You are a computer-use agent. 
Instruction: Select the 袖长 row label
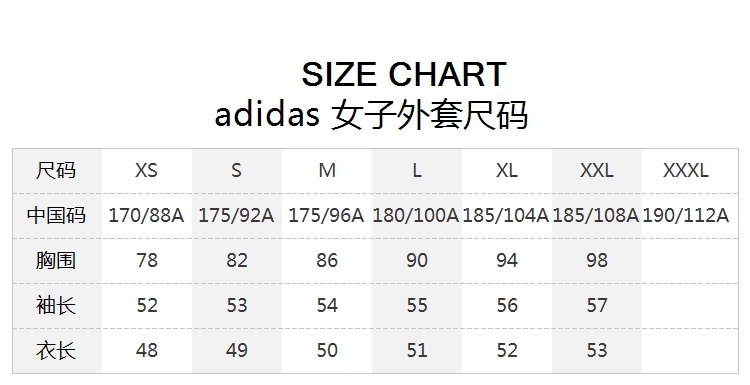(x=56, y=305)
